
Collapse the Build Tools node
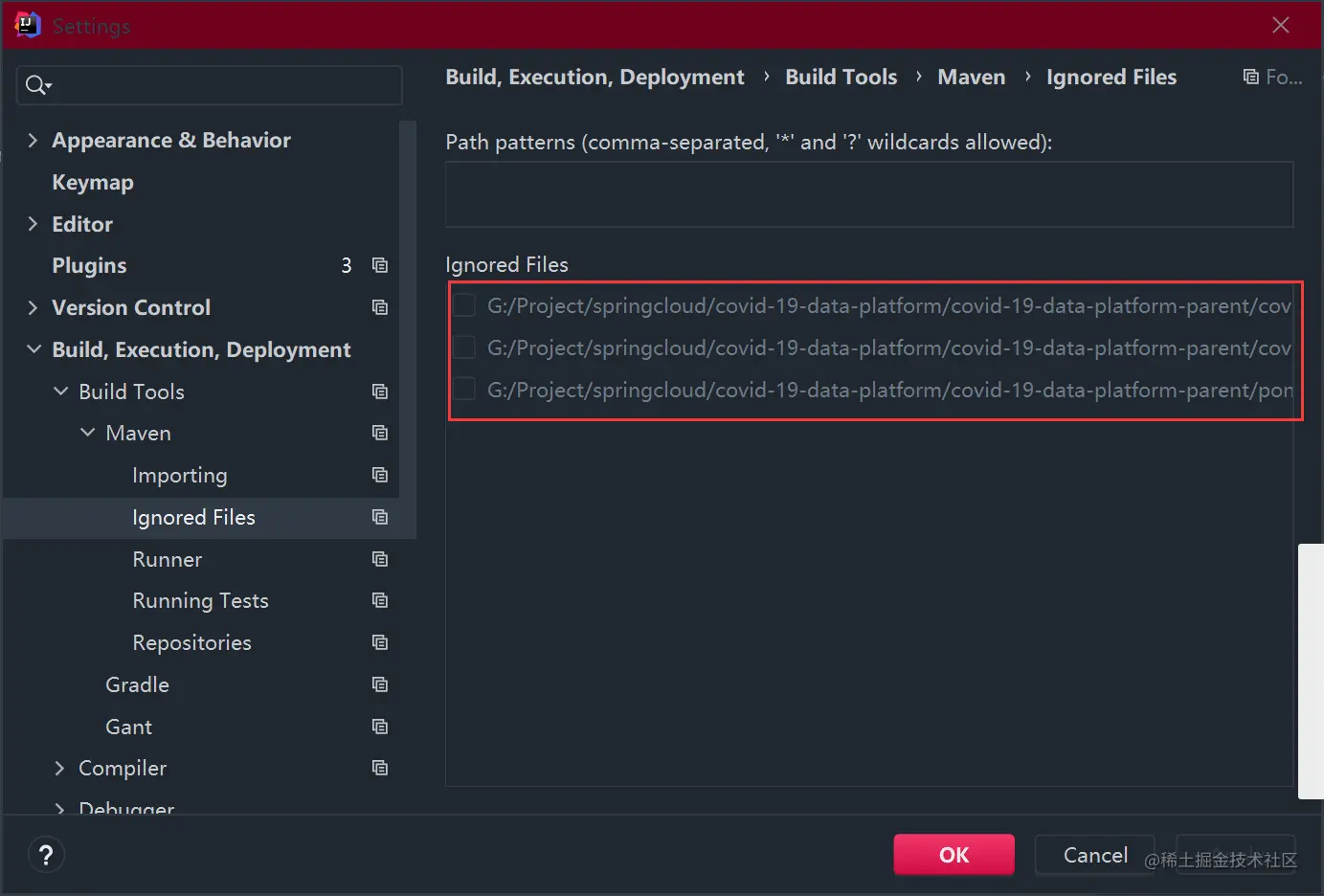pos(60,392)
